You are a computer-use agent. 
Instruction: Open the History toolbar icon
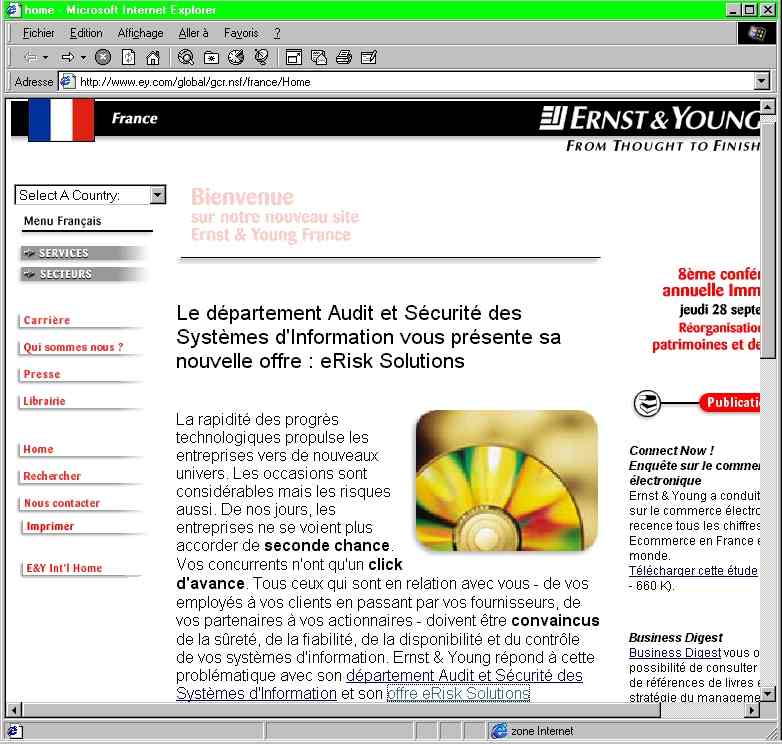(x=236, y=58)
